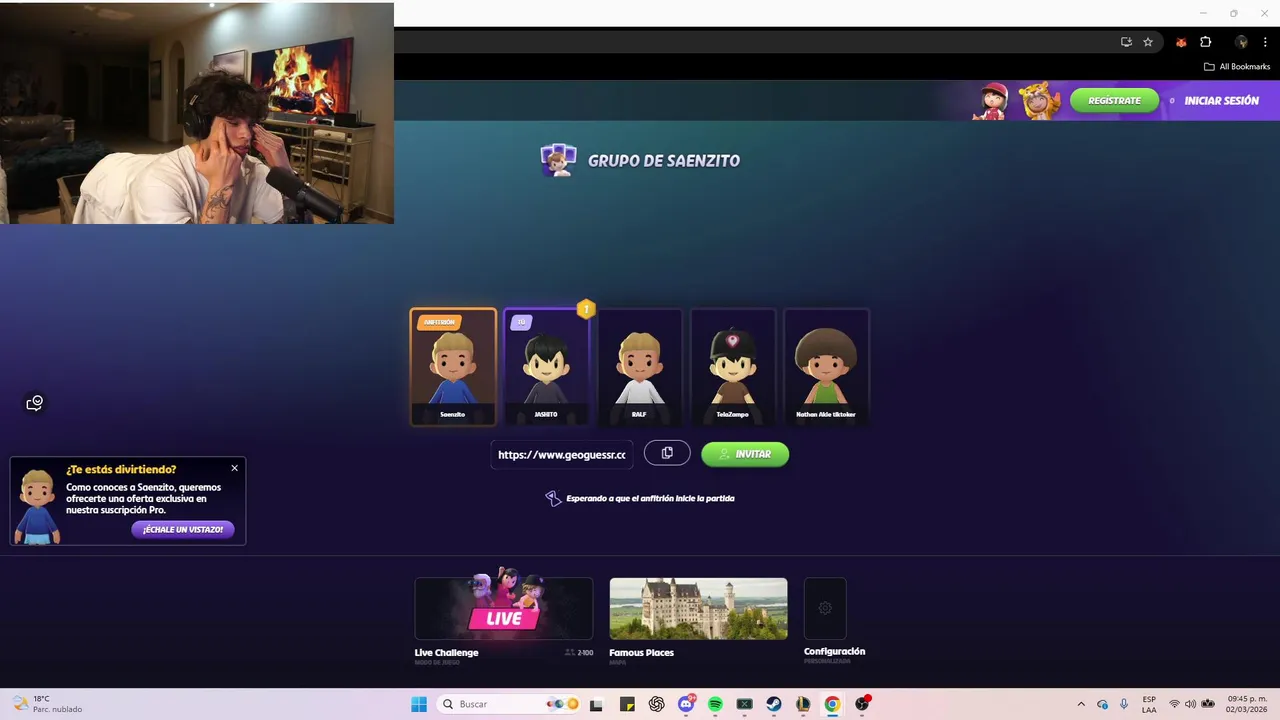Open the chat emoji icon on the left edge
This screenshot has height=720, width=1280.
coord(34,403)
